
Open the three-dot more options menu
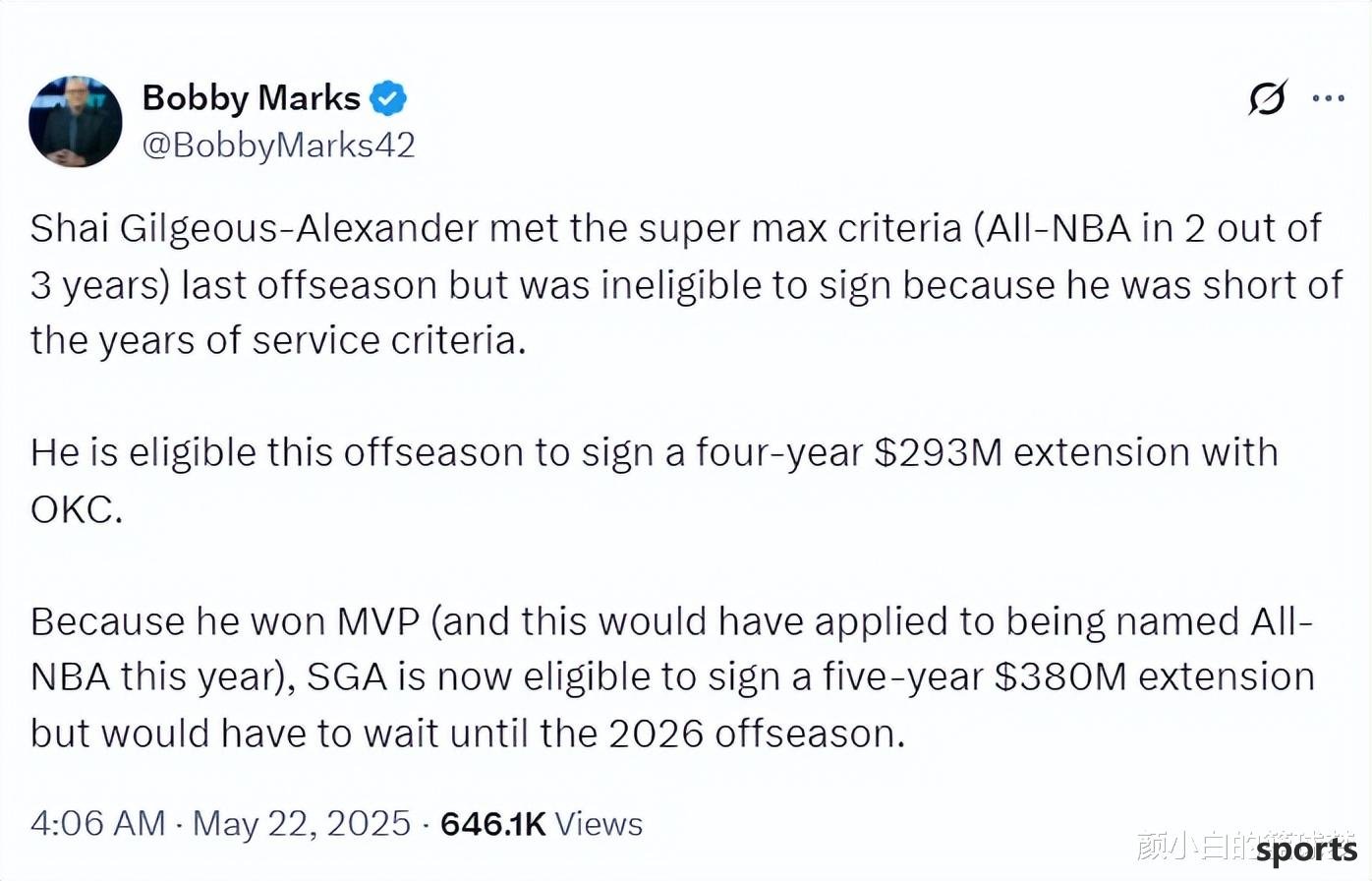click(1329, 98)
